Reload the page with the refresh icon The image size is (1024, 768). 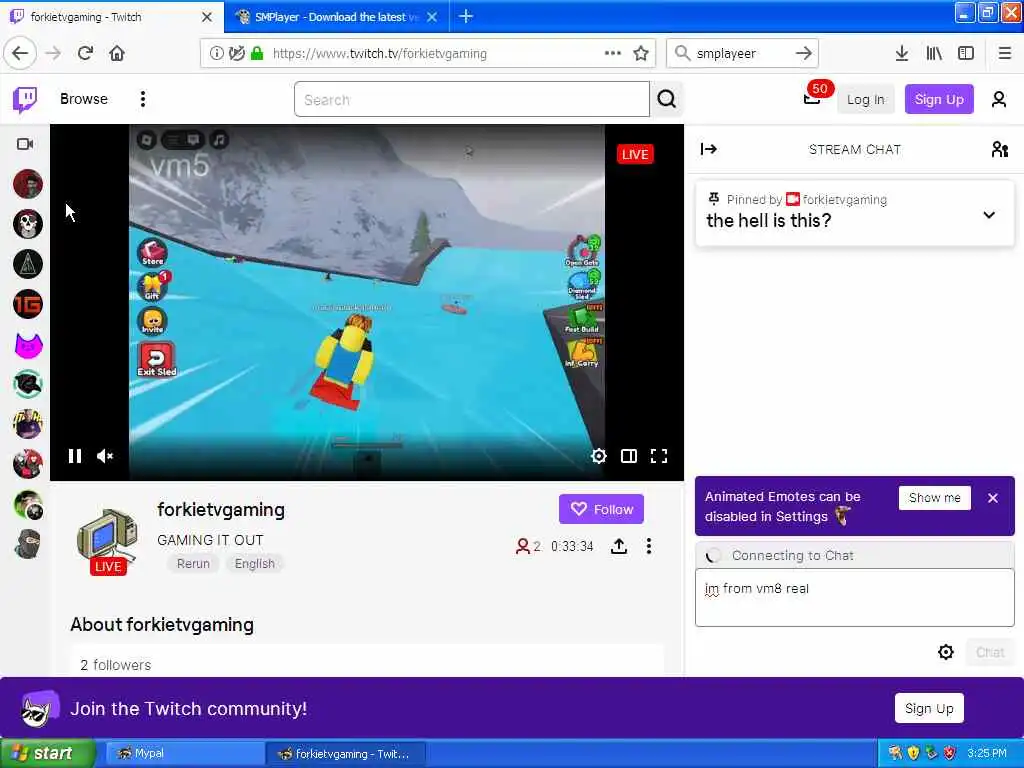click(x=85, y=53)
